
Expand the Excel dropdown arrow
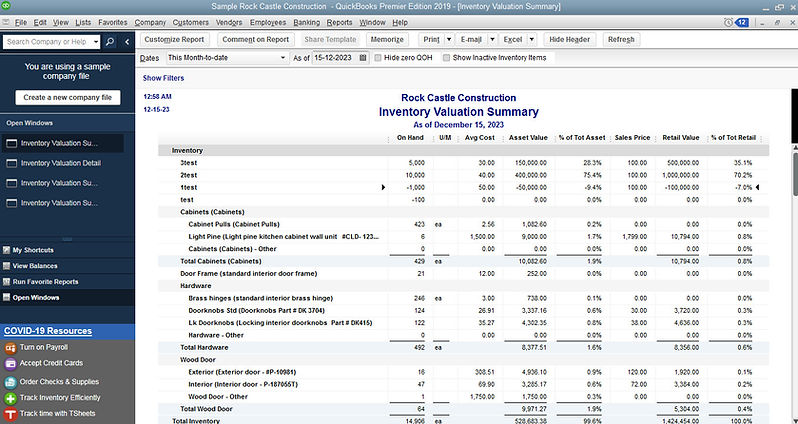point(532,40)
